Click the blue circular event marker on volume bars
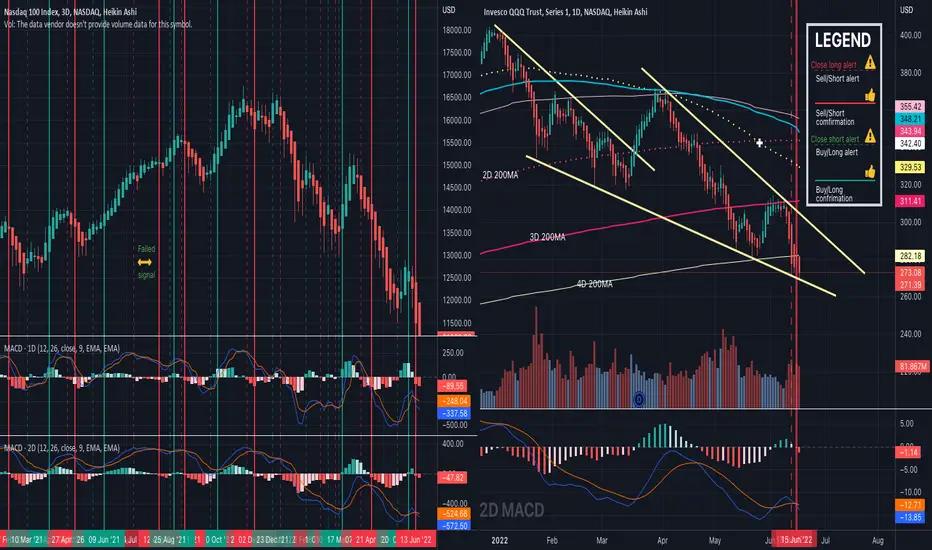Image resolution: width=932 pixels, height=550 pixels. click(639, 400)
